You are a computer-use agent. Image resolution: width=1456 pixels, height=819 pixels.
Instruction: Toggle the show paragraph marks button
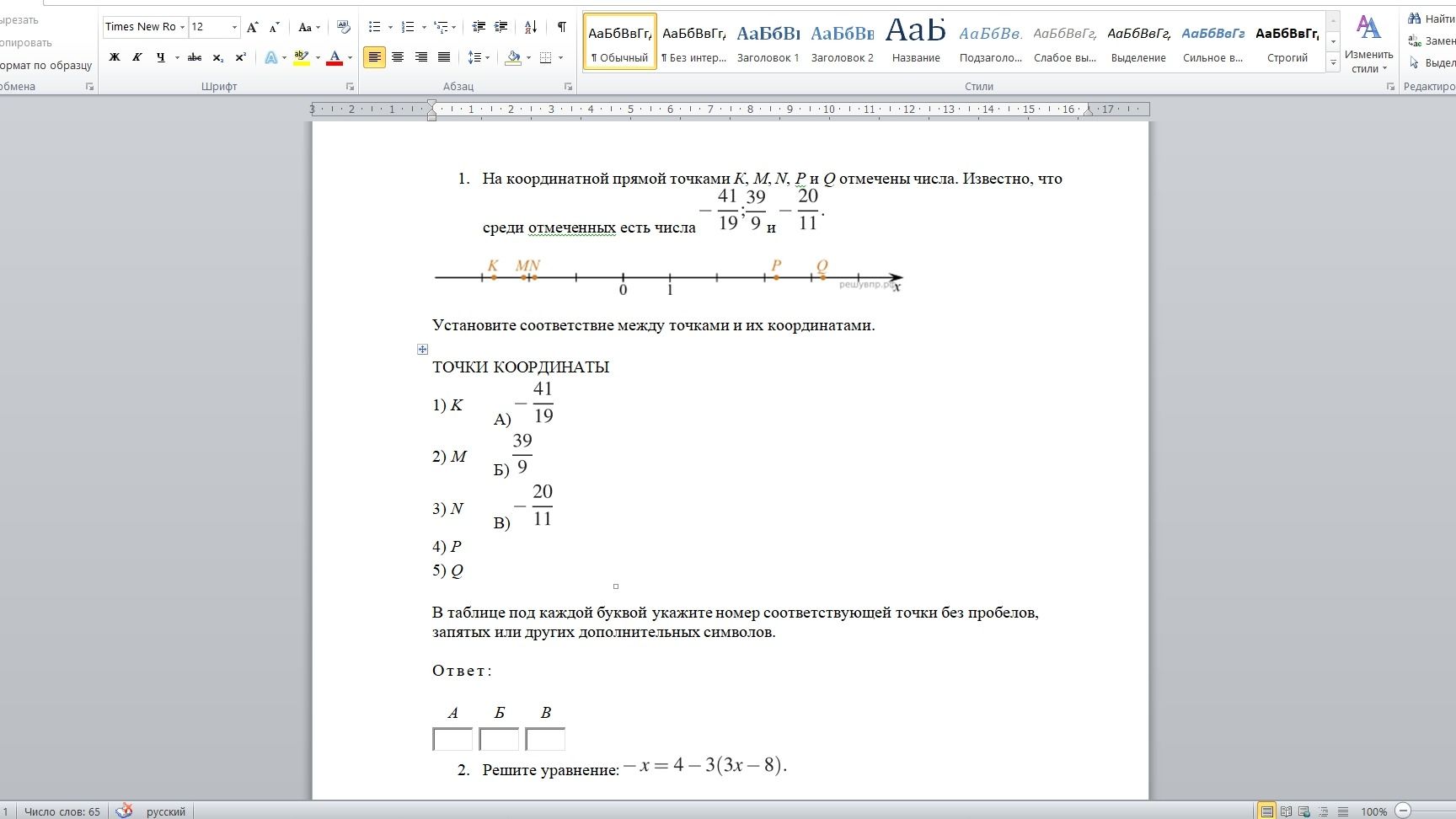point(561,27)
